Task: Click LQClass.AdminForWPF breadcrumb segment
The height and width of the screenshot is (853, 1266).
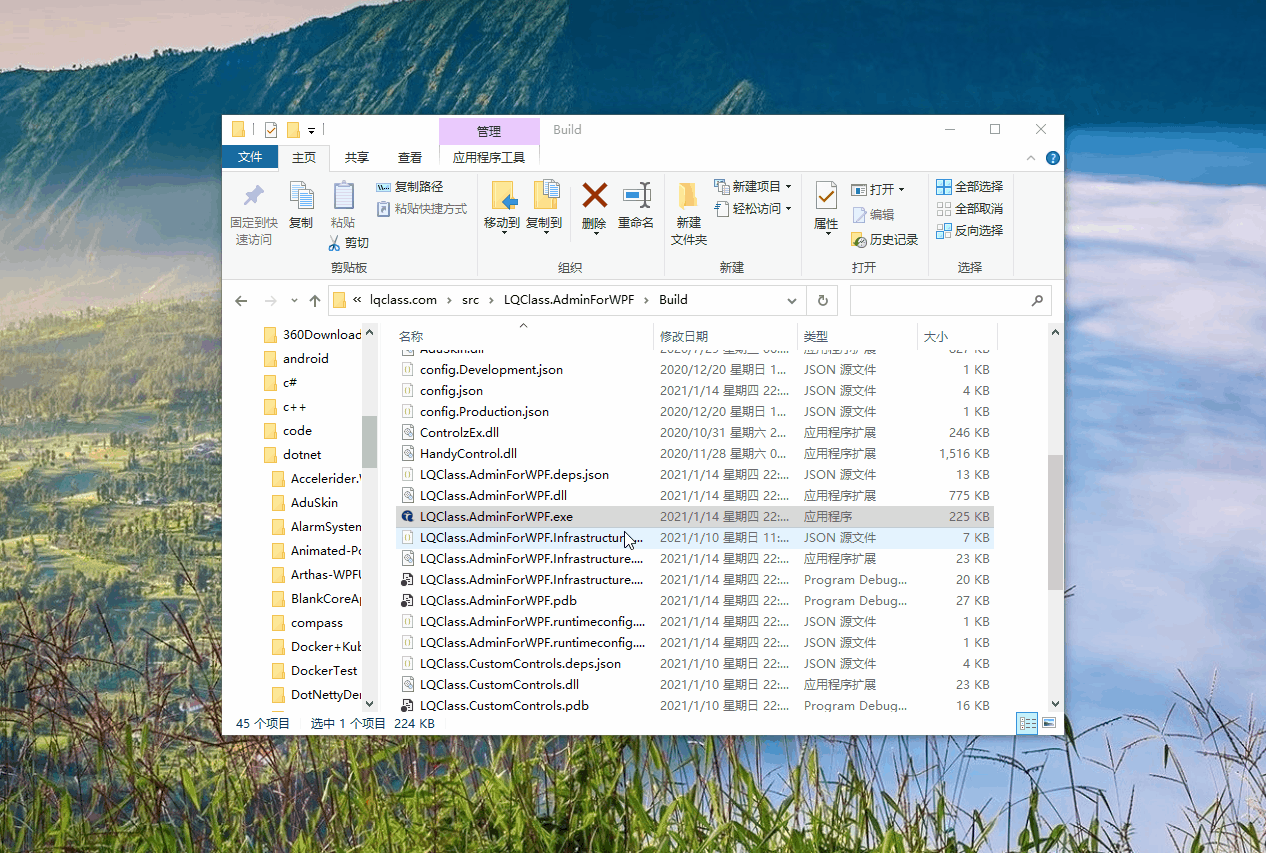Action: [x=569, y=300]
